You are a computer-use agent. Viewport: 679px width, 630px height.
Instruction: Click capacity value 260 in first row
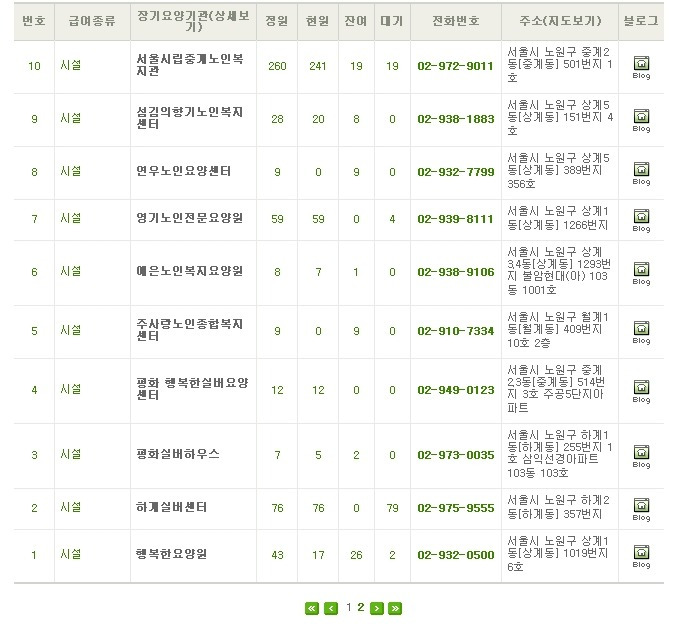coord(277,66)
